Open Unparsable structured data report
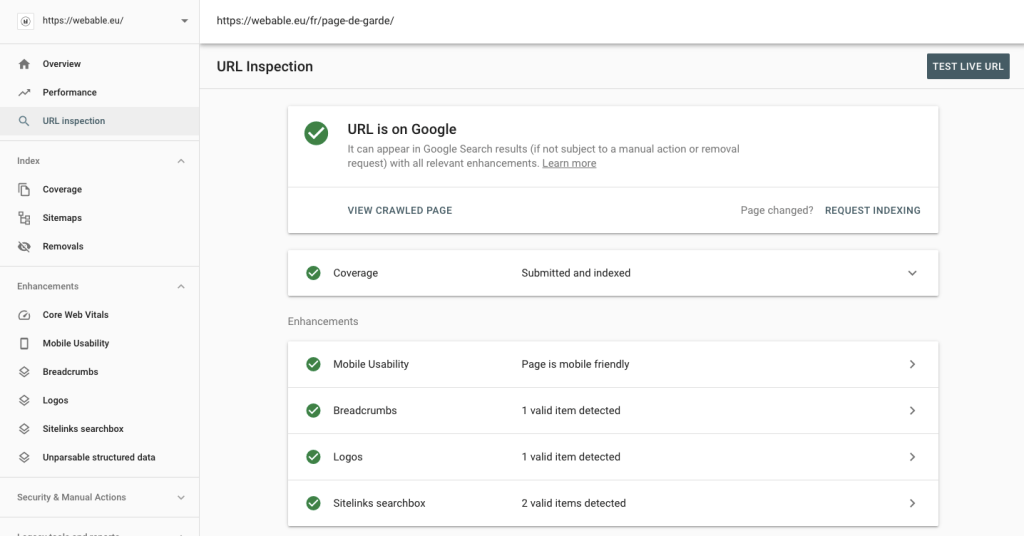Viewport: 1024px width, 536px height. pos(100,458)
